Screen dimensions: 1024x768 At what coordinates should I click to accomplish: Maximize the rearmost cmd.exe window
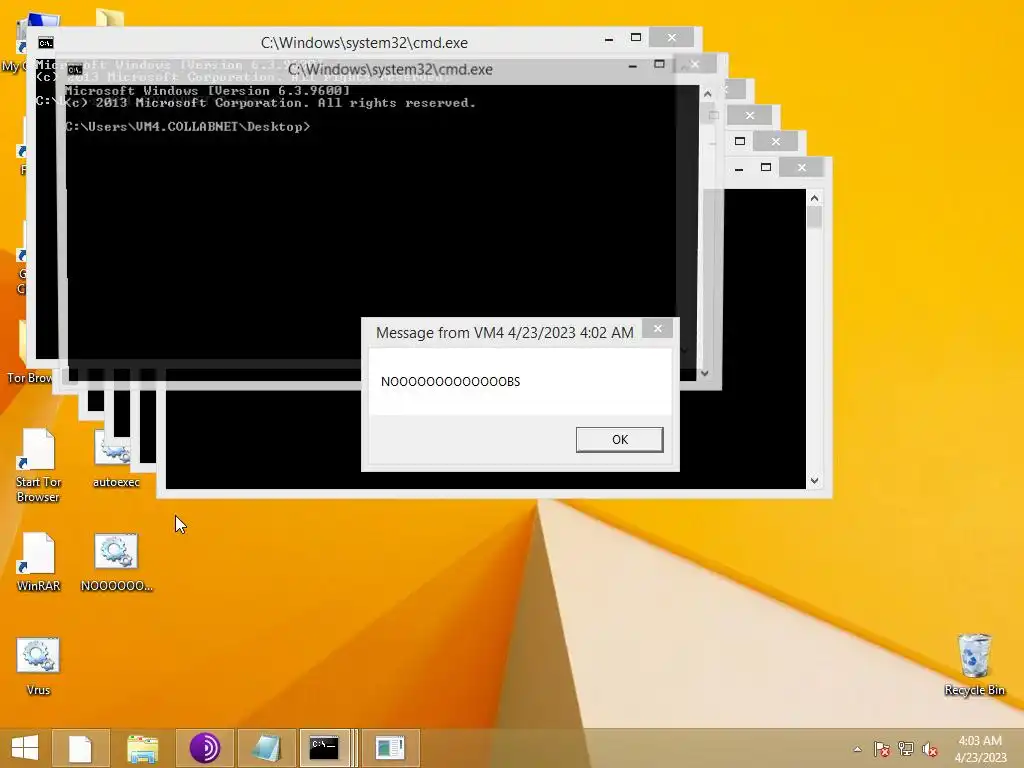[x=635, y=38]
